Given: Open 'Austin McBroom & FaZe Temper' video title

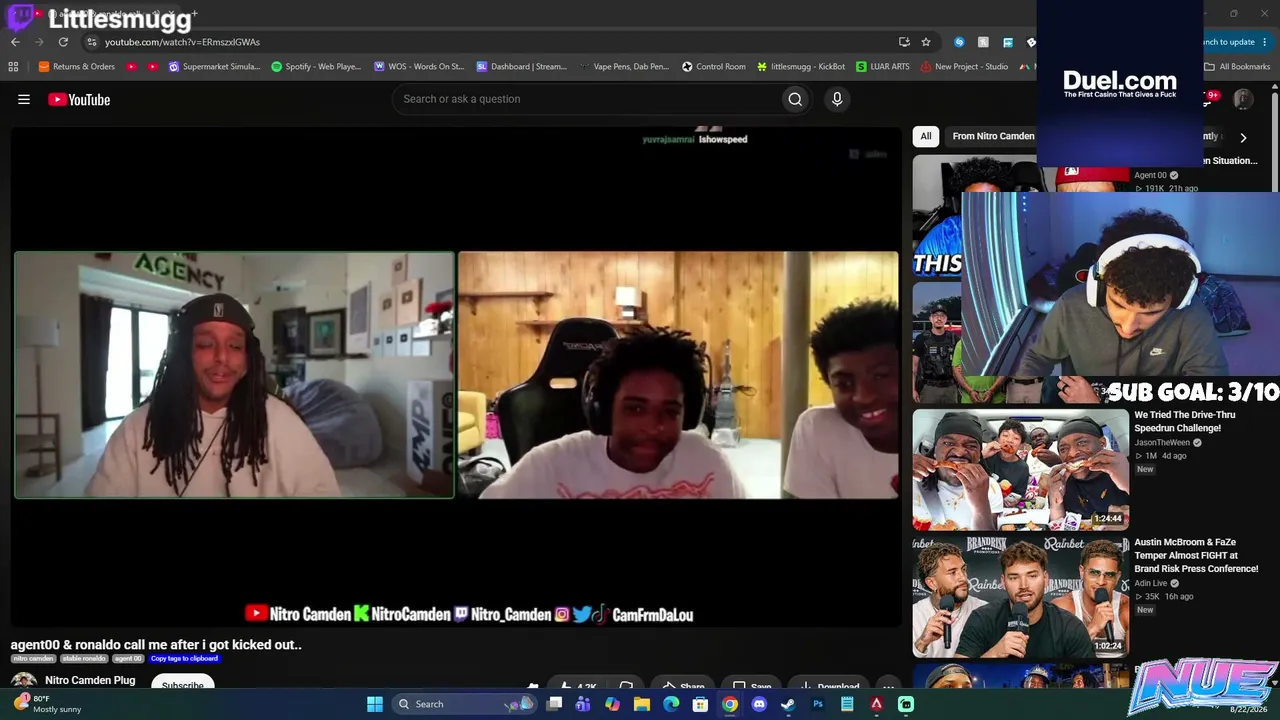Looking at the screenshot, I should pos(1196,555).
